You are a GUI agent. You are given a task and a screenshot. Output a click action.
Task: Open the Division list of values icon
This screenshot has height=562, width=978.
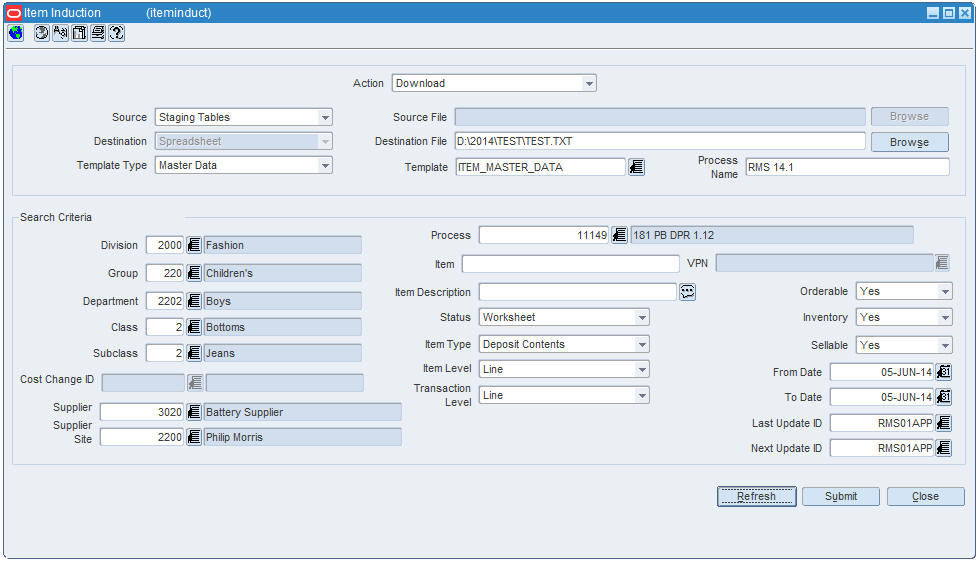(194, 245)
